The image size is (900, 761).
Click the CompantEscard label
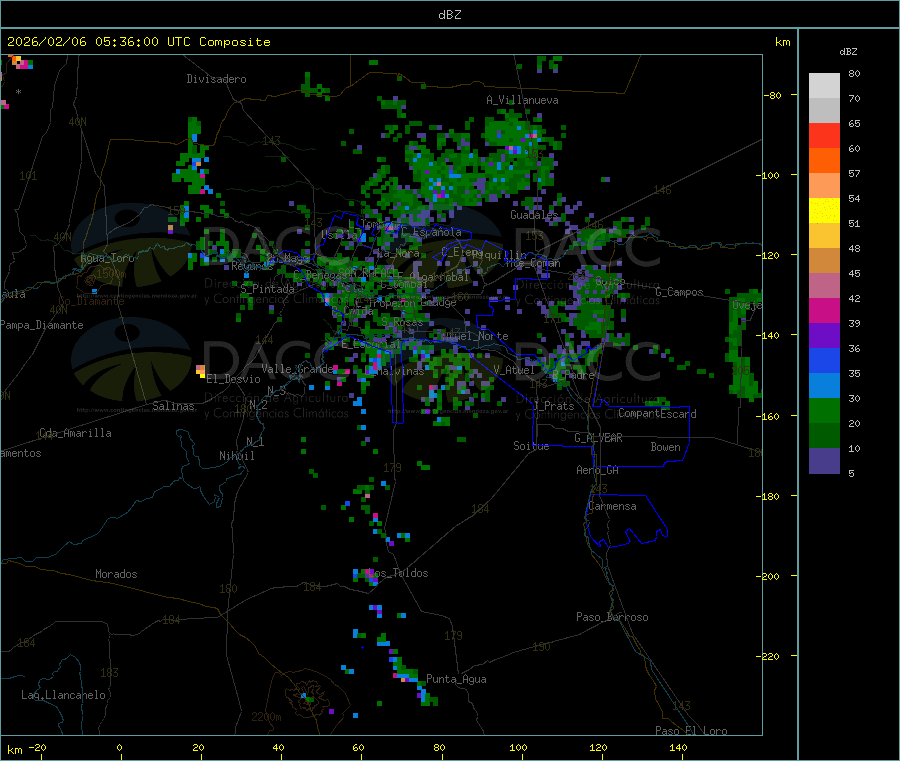point(657,413)
